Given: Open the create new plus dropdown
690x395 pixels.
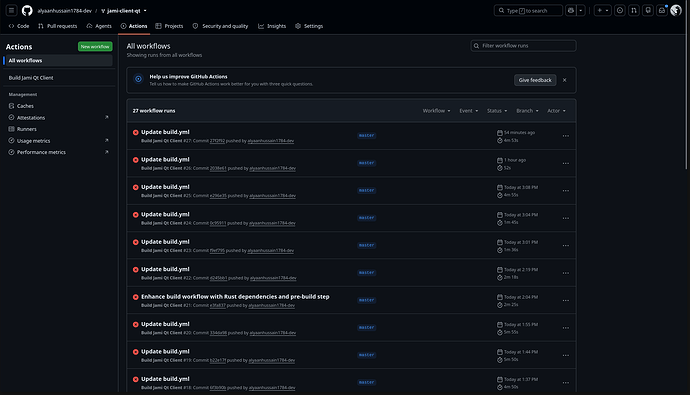Looking at the screenshot, I should 602,10.
